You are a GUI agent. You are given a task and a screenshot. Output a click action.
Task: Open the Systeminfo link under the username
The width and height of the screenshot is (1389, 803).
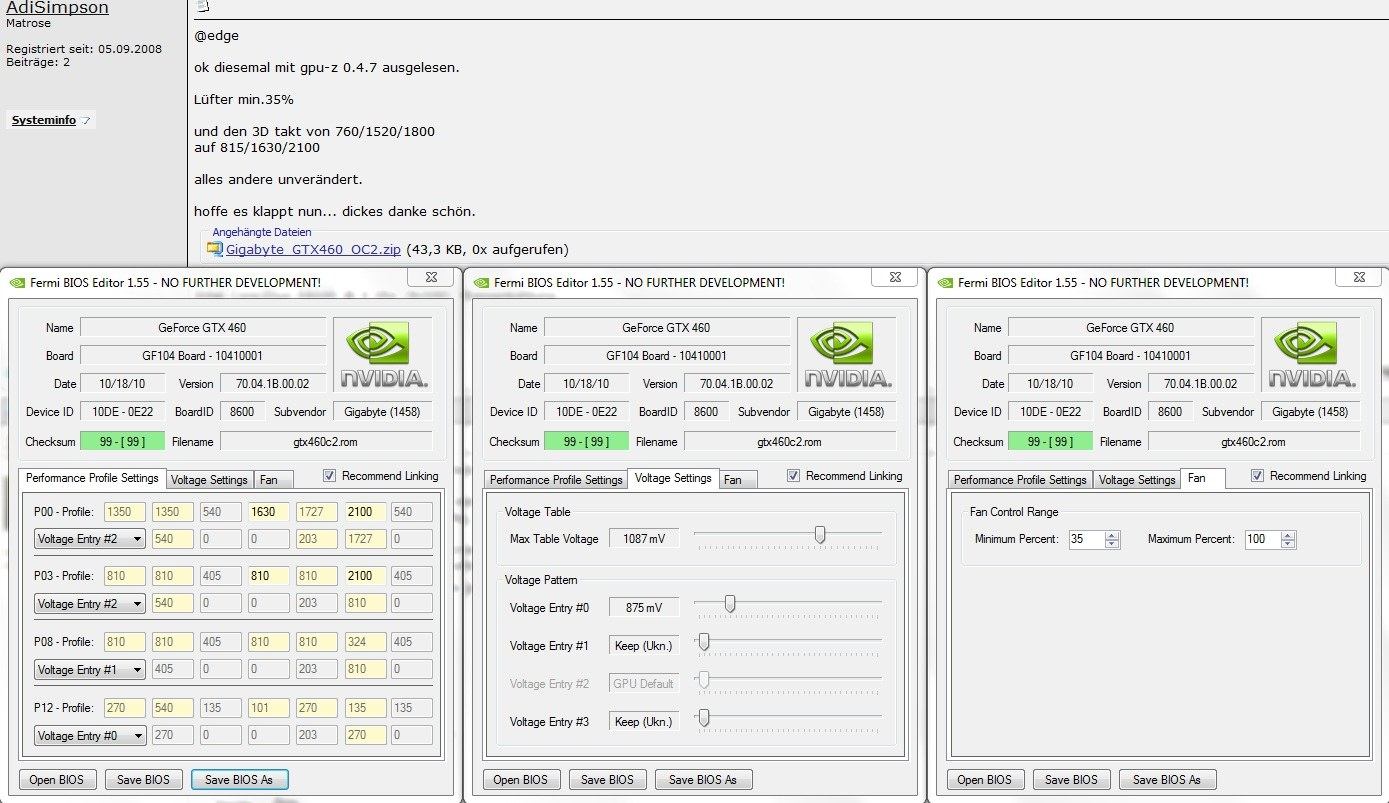pos(43,121)
